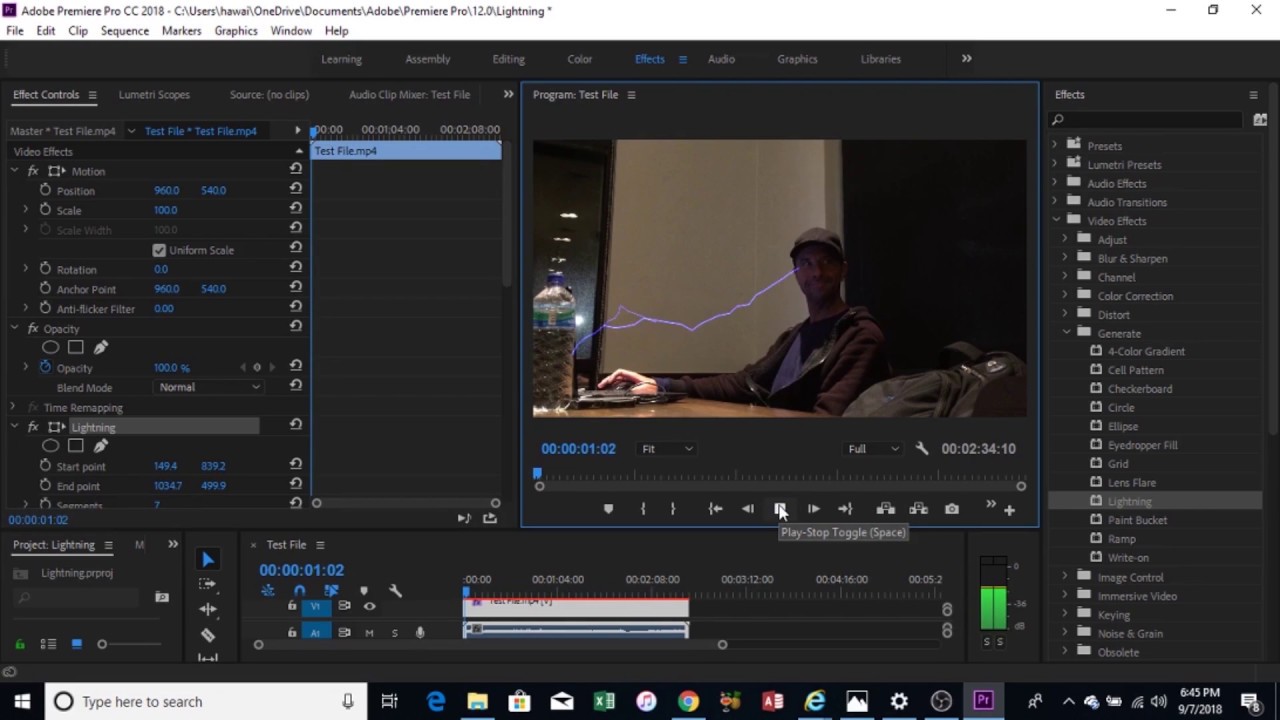
Task: Open the Full playback resolution dropdown
Action: click(873, 449)
